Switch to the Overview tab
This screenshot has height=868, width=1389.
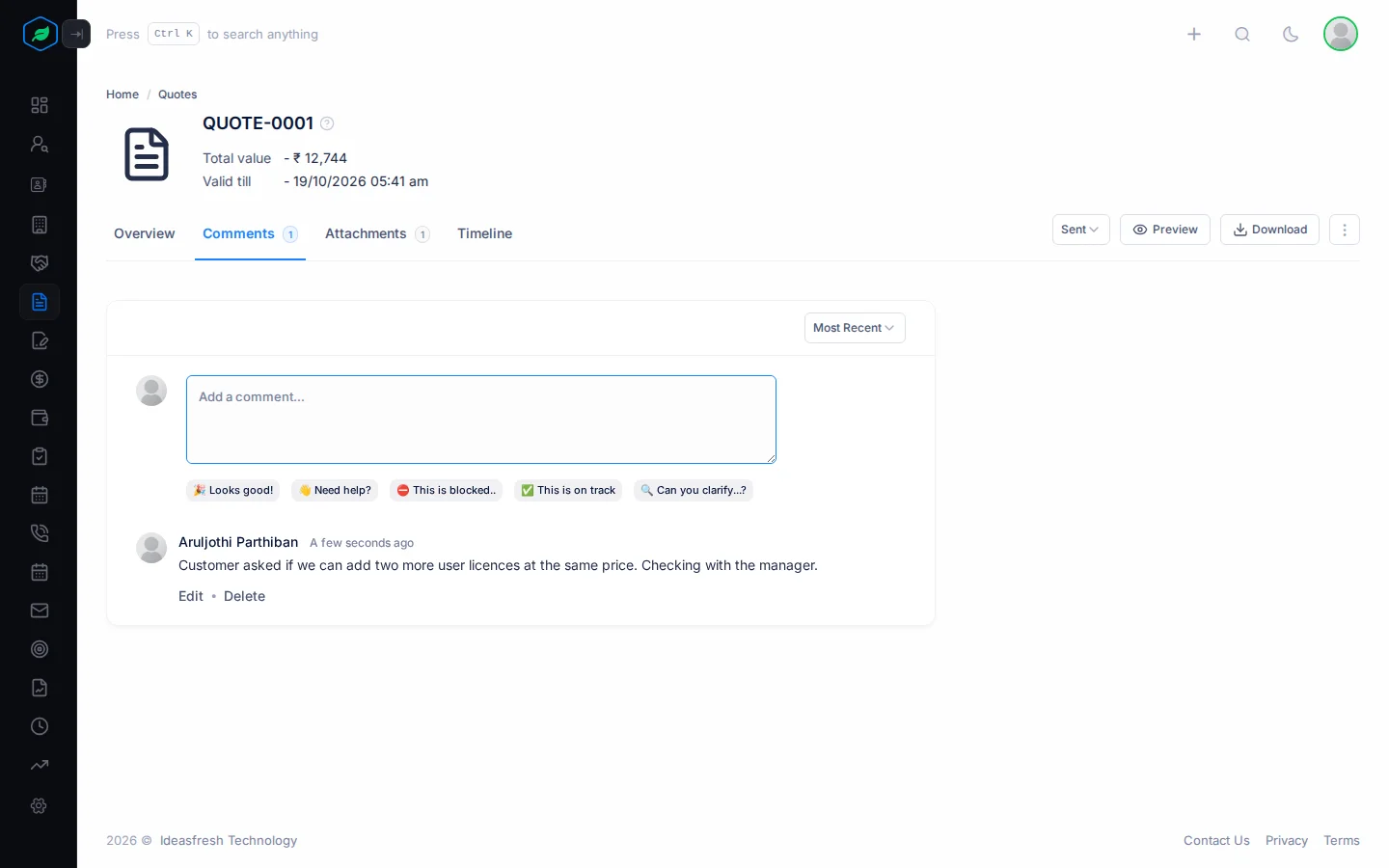(145, 233)
